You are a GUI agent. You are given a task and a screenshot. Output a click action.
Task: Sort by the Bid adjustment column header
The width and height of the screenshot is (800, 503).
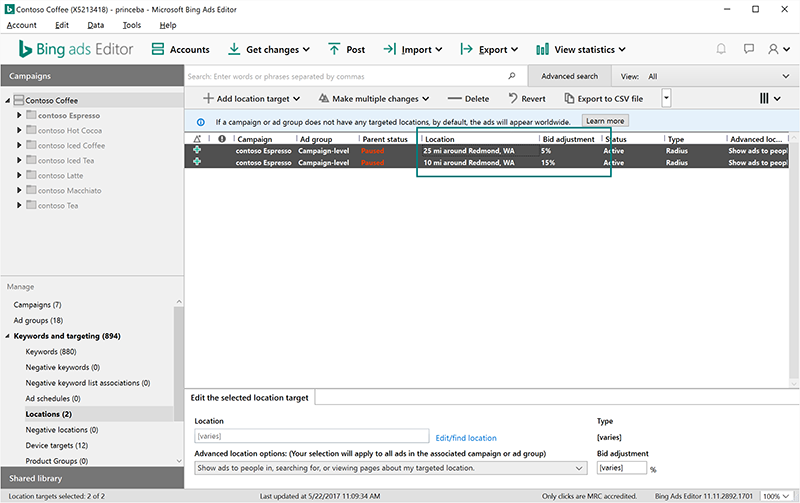click(569, 139)
